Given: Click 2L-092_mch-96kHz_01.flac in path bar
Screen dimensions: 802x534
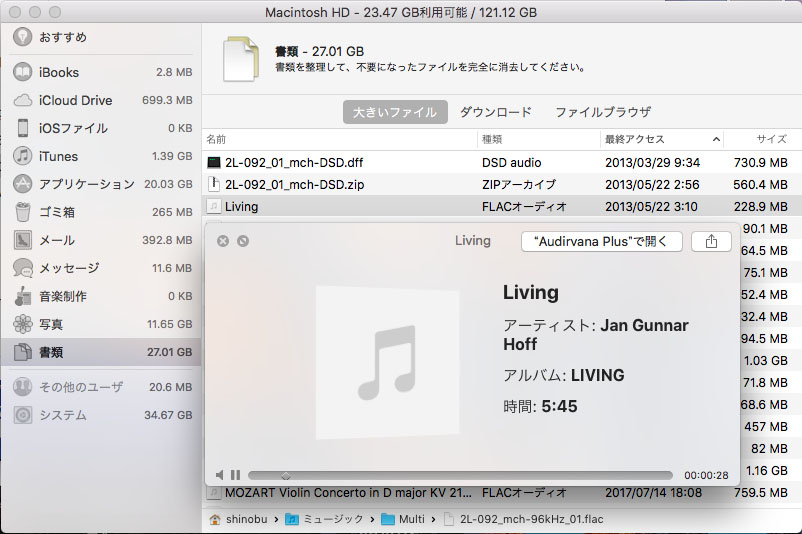Looking at the screenshot, I should point(531,519).
